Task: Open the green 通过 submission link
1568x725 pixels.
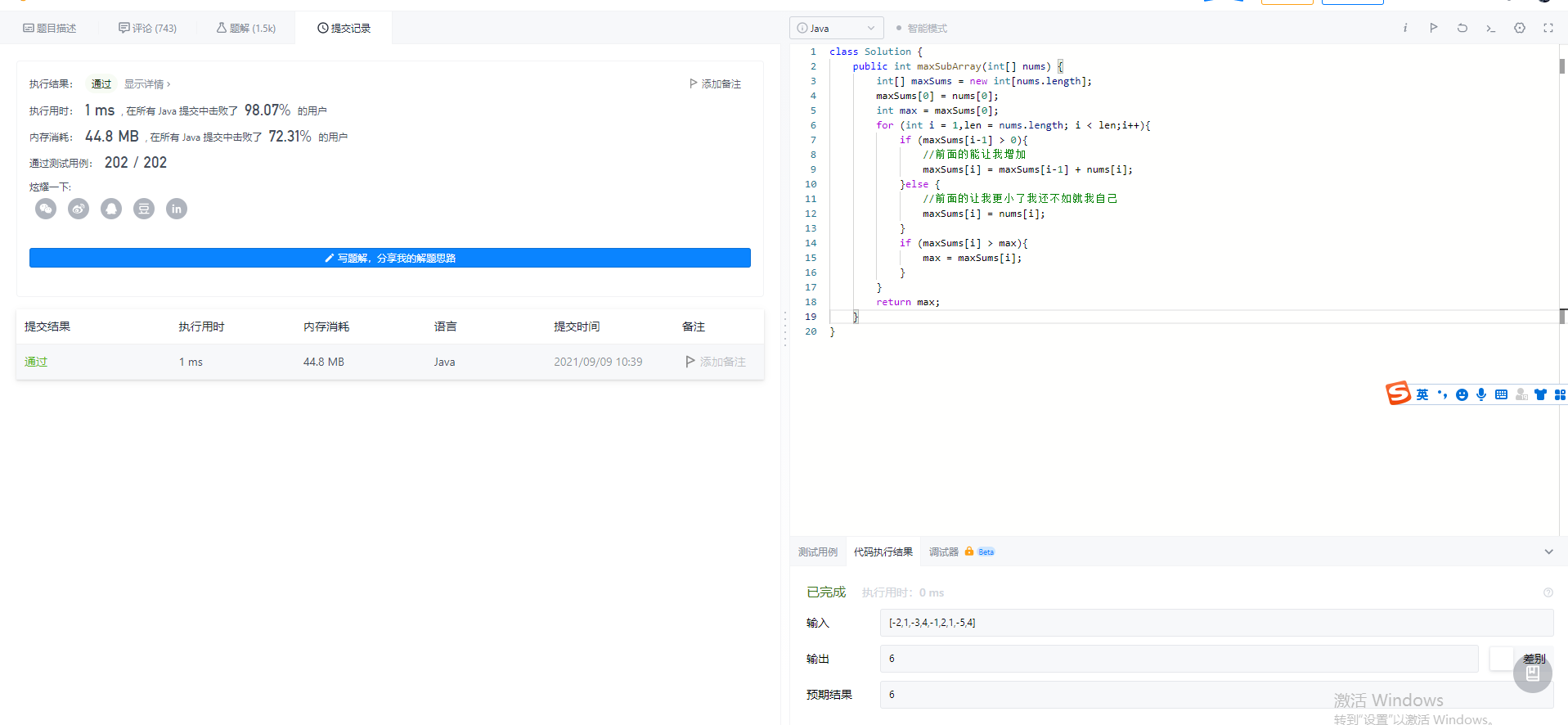Action: pos(36,362)
